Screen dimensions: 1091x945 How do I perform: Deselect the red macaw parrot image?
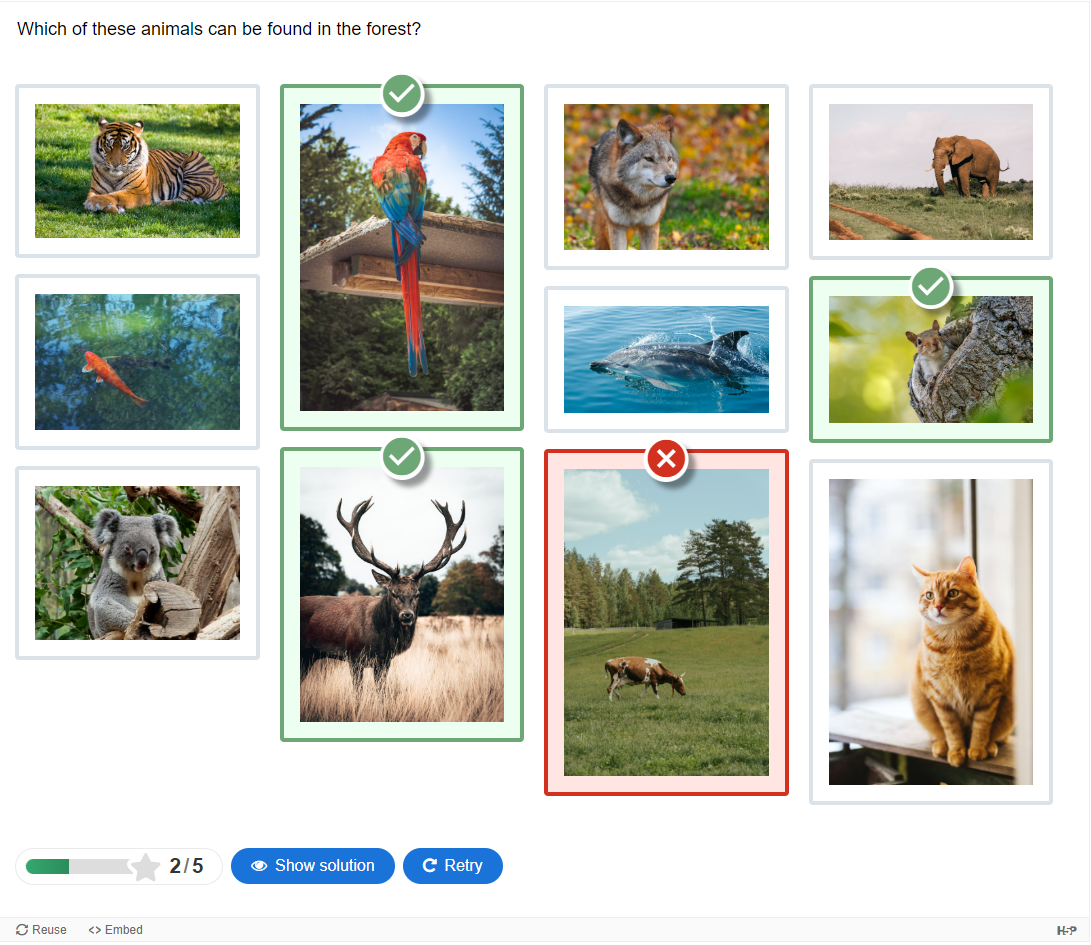(402, 257)
